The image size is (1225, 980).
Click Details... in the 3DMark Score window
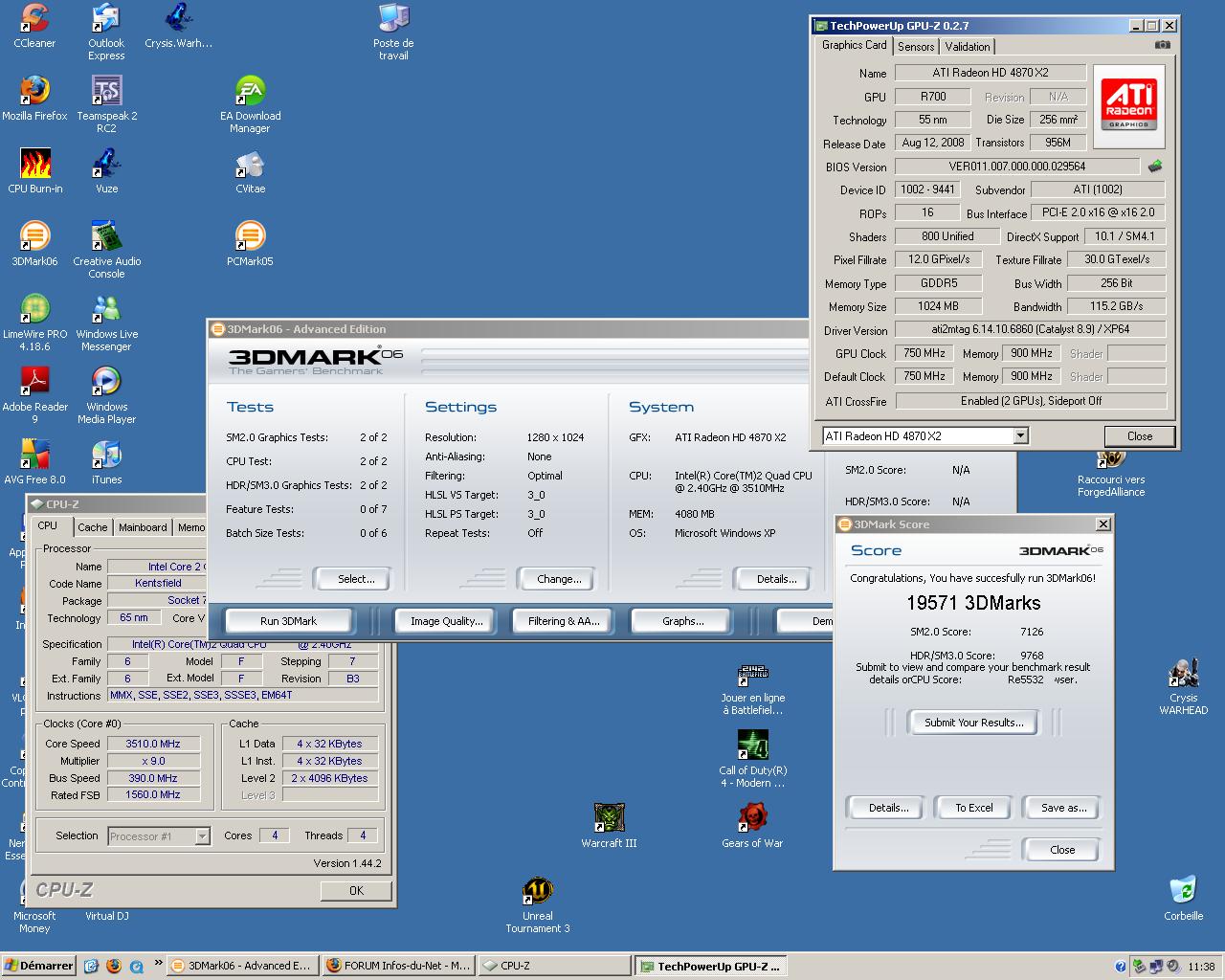click(888, 808)
